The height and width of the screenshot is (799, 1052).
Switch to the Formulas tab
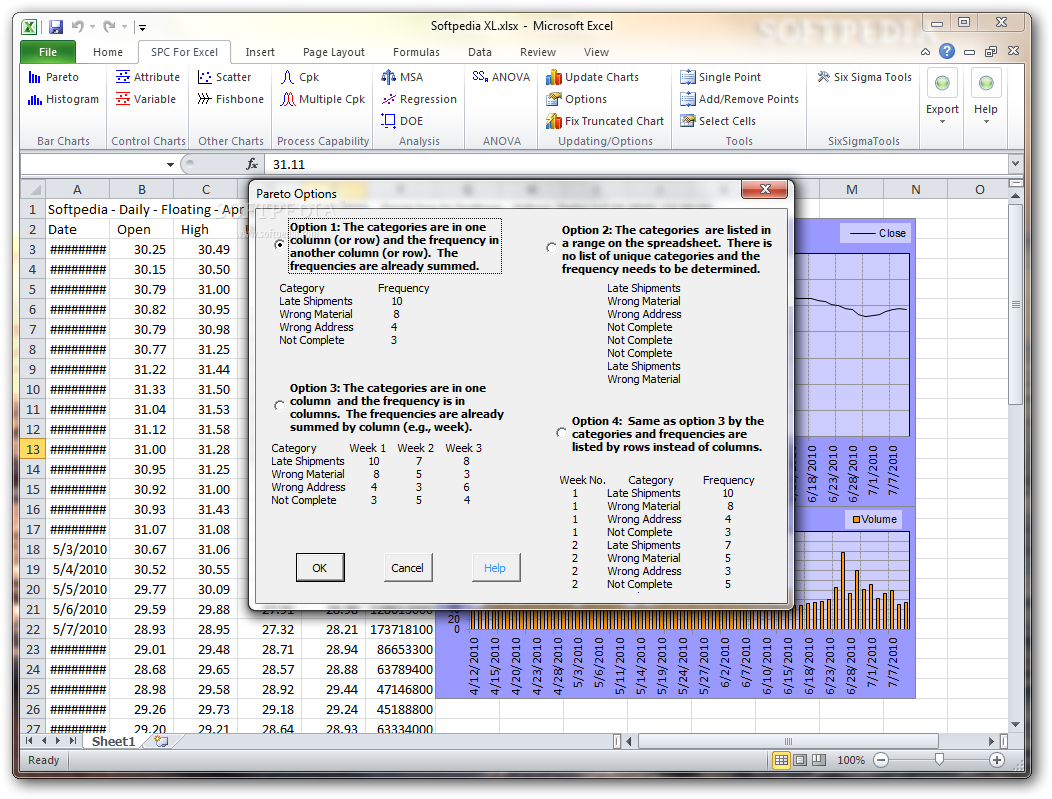click(x=416, y=52)
